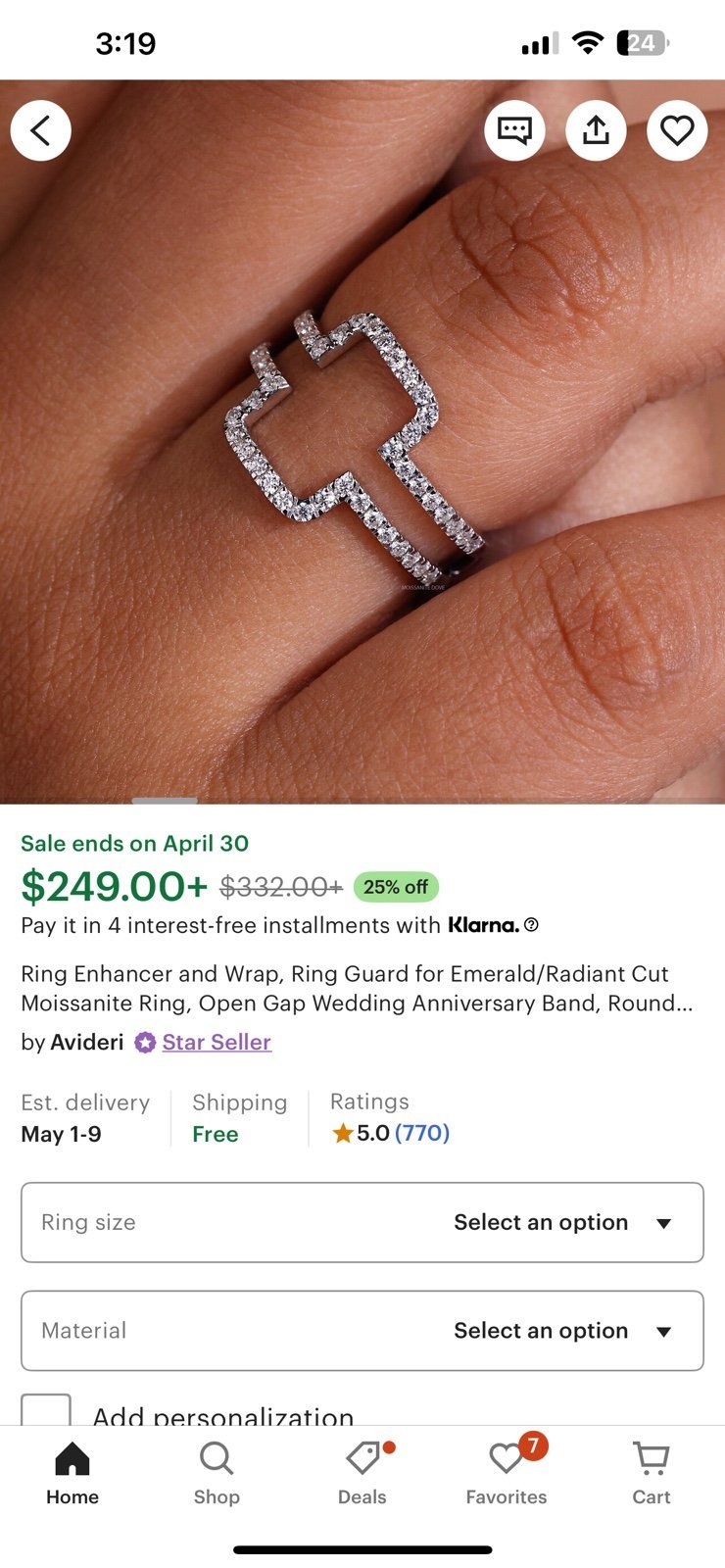Check the Add personalization checkbox
The height and width of the screenshot is (1568, 725).
[46, 1411]
